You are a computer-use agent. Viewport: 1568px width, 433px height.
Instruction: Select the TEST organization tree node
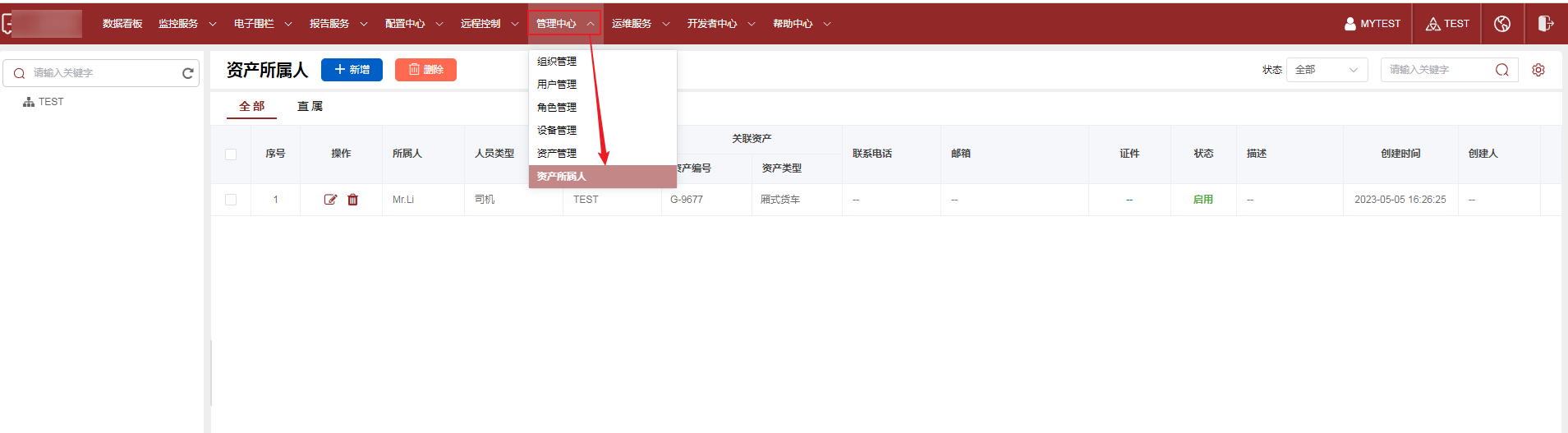coord(50,102)
